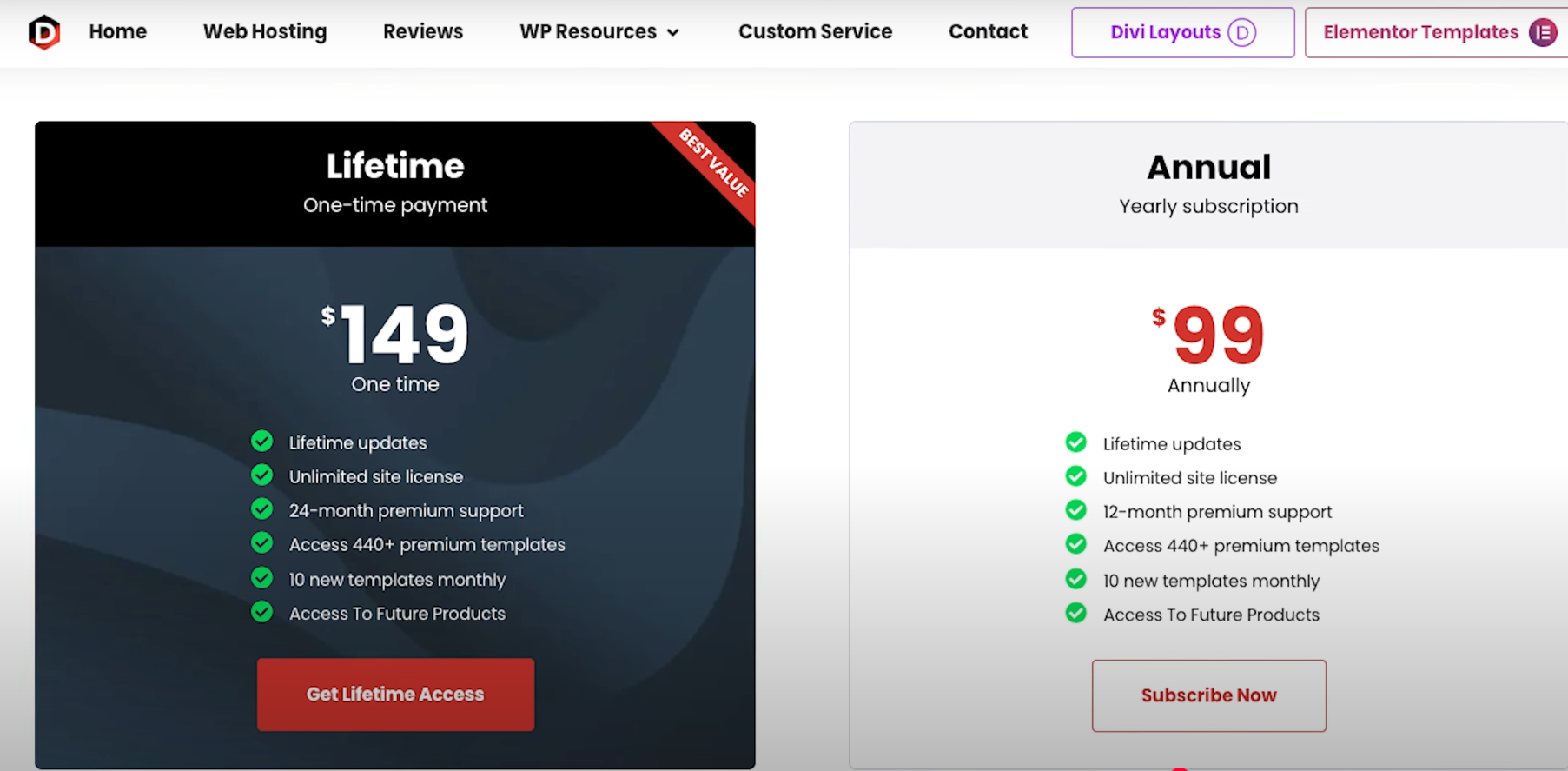The height and width of the screenshot is (771, 1568).
Task: Click the Elementor E icon
Action: pyautogui.click(x=1542, y=33)
